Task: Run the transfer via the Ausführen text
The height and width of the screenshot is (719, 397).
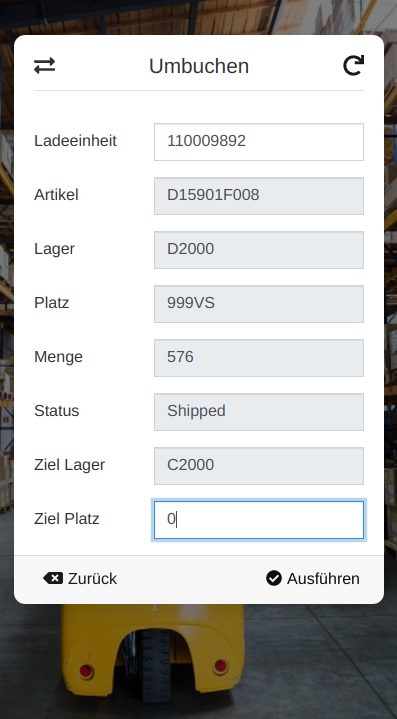Action: (x=323, y=579)
